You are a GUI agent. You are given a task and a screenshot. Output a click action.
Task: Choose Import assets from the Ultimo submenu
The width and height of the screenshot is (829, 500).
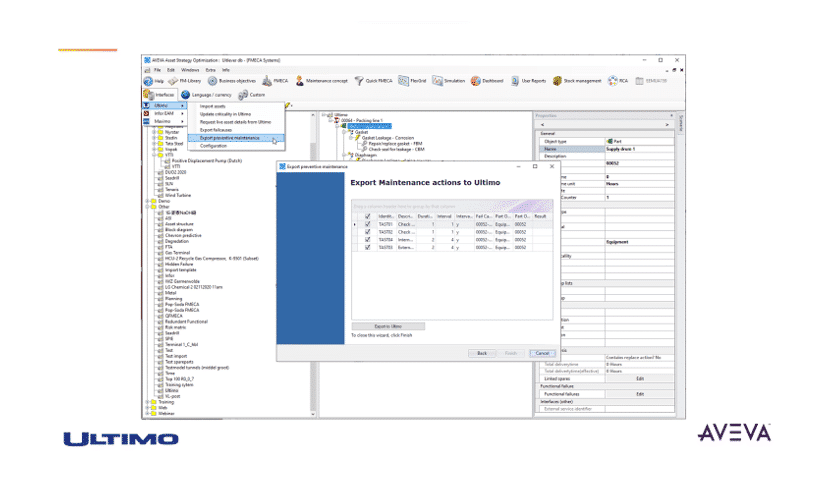coord(236,106)
